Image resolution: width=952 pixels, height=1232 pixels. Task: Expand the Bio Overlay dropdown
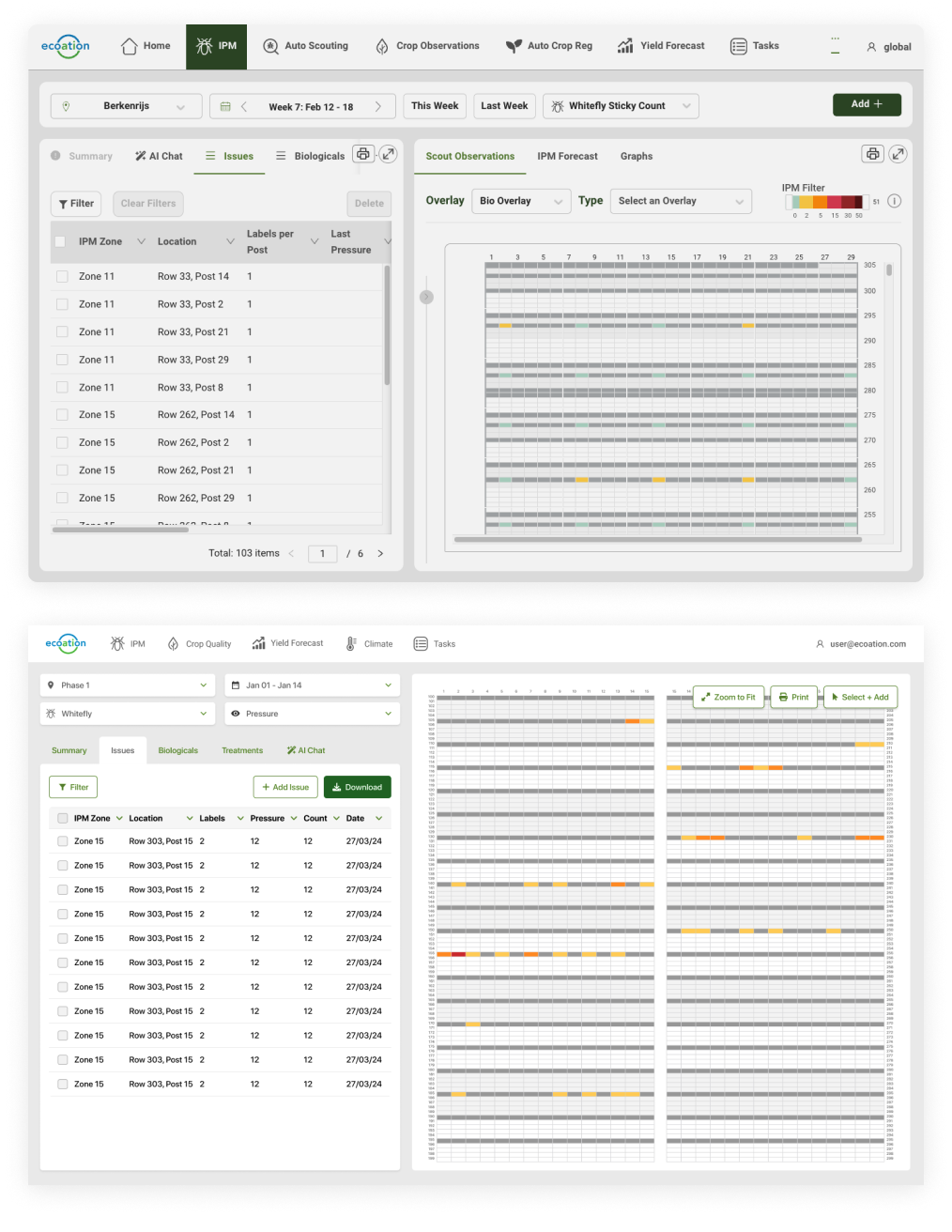[521, 201]
